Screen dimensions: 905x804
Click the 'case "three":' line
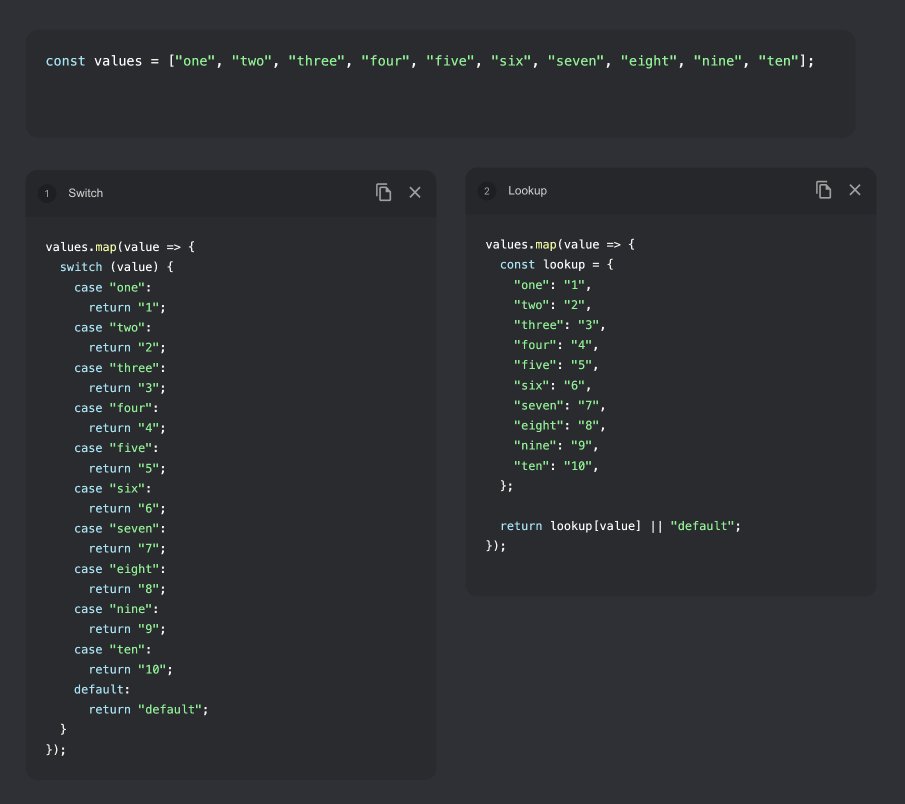point(119,368)
